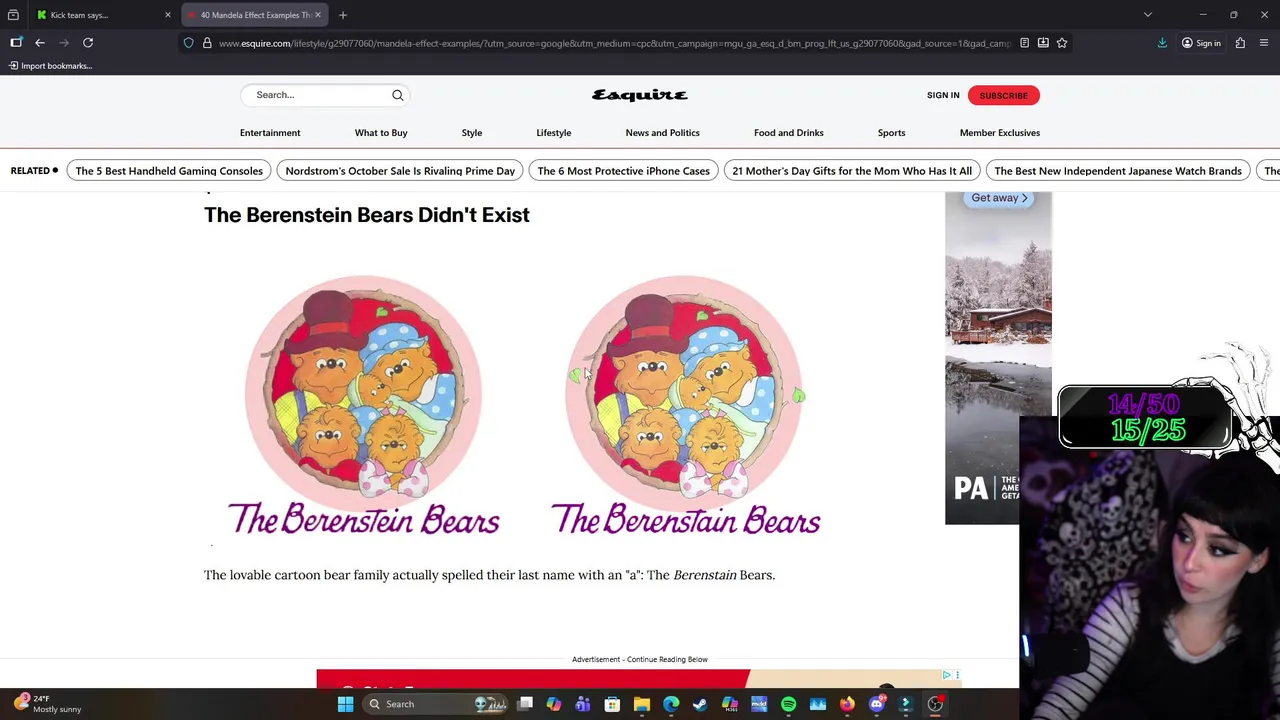Screen dimensions: 1280x720
Task: Toggle reader view in the address bar
Action: [x=1024, y=43]
